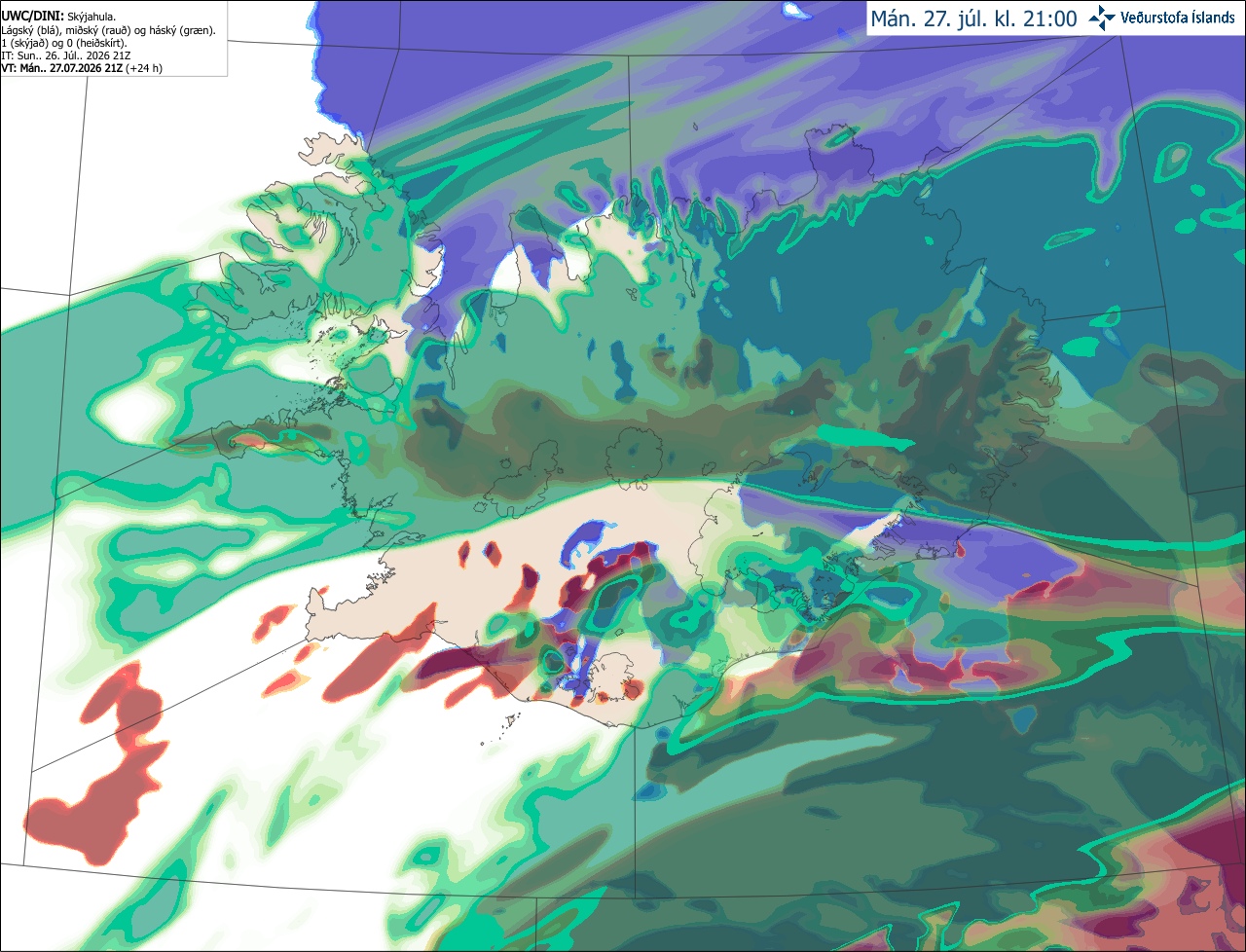Click the small blue low-cloud patch south of Hofsjökull
Image resolution: width=1246 pixels, height=952 pixels.
[585, 541]
